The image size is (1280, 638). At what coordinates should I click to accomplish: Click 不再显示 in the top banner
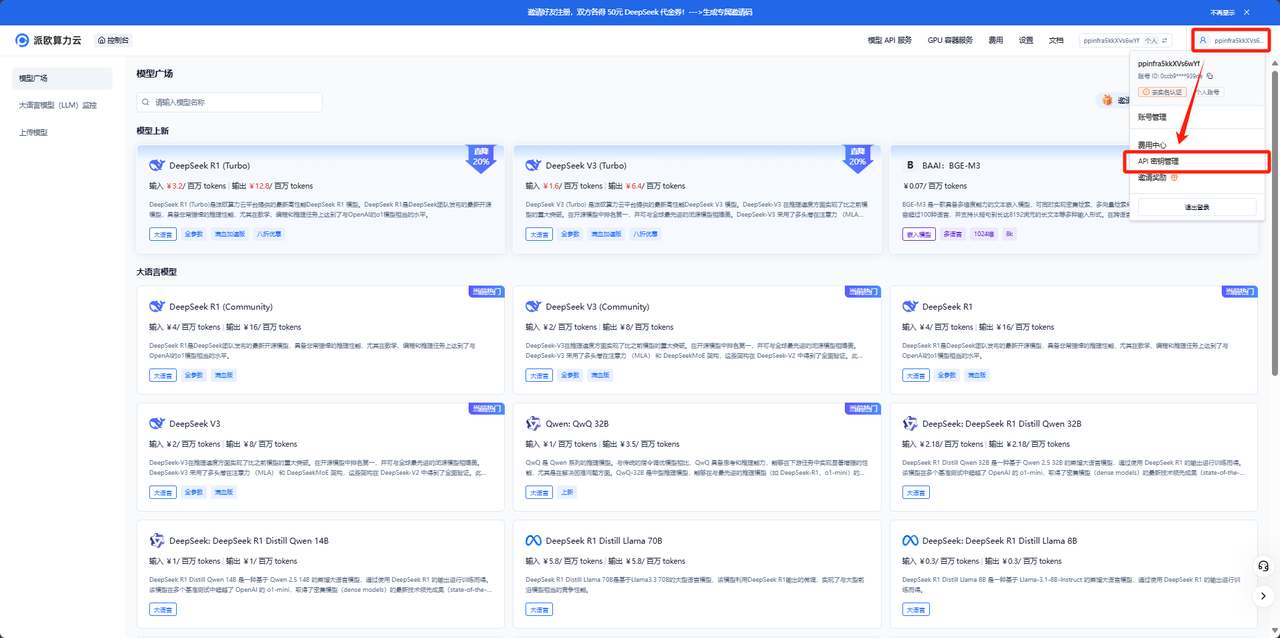pyautogui.click(x=1222, y=12)
